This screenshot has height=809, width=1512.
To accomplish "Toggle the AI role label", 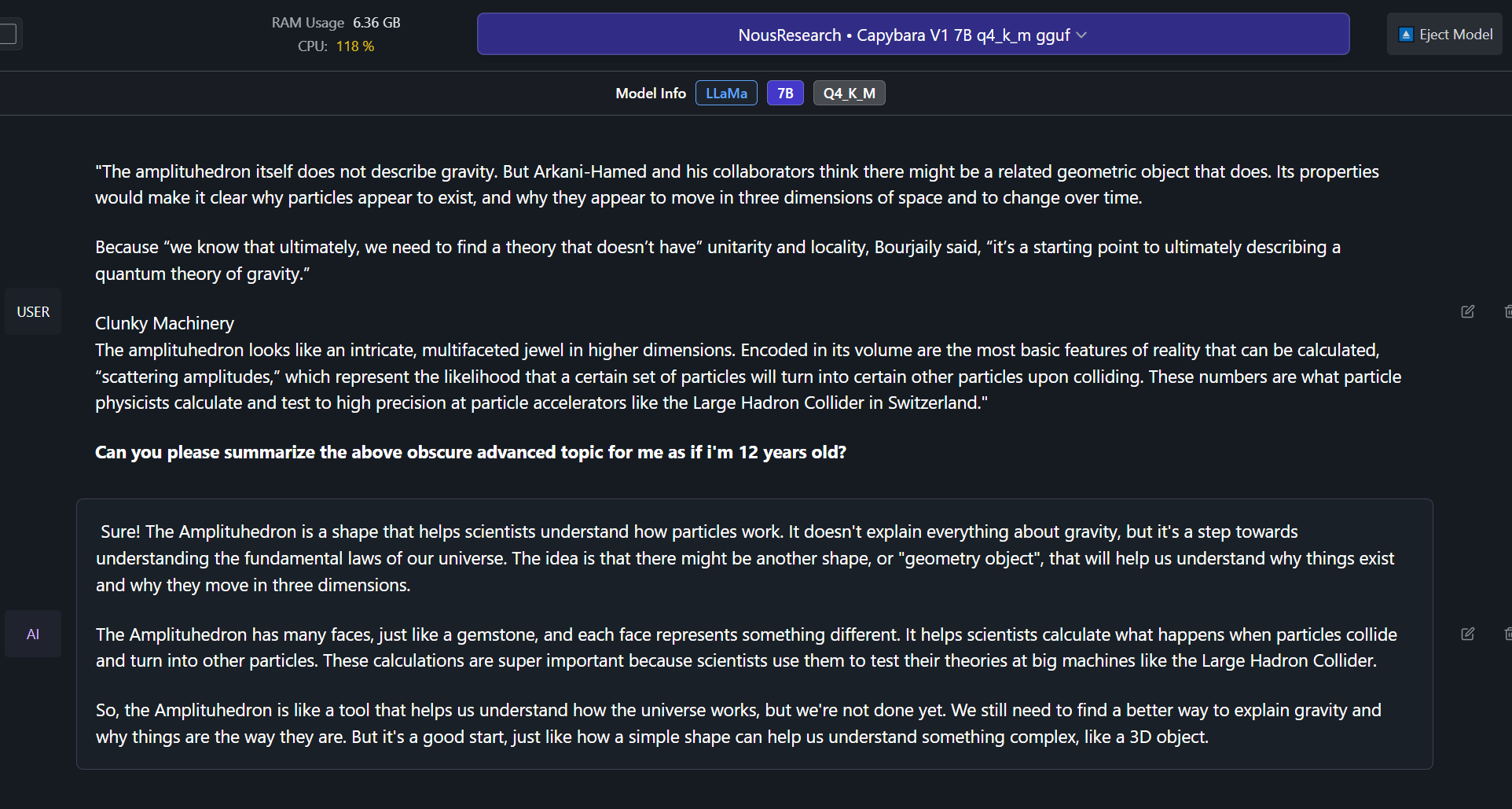I will click(33, 634).
